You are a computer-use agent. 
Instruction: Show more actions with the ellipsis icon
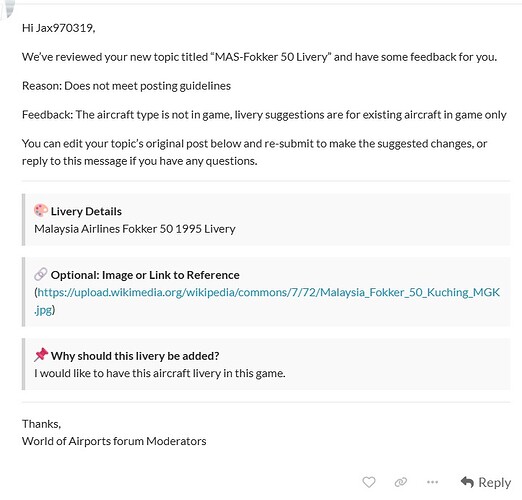(432, 482)
